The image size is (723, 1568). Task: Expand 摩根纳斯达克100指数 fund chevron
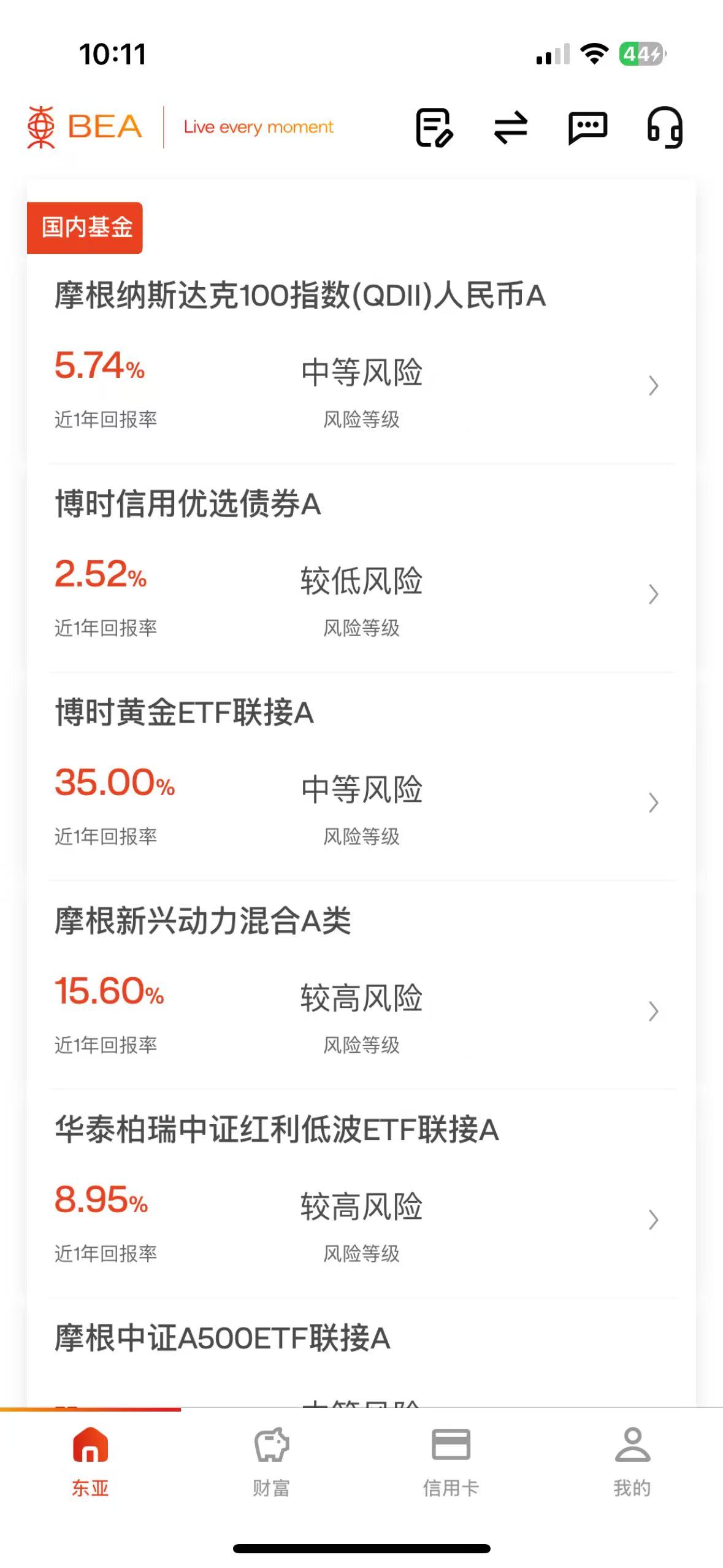click(x=653, y=385)
